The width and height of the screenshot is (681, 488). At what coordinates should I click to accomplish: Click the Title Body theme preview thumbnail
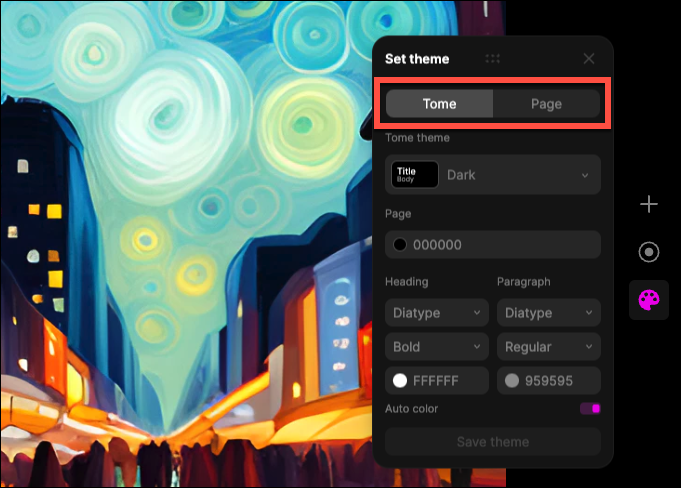tap(415, 175)
